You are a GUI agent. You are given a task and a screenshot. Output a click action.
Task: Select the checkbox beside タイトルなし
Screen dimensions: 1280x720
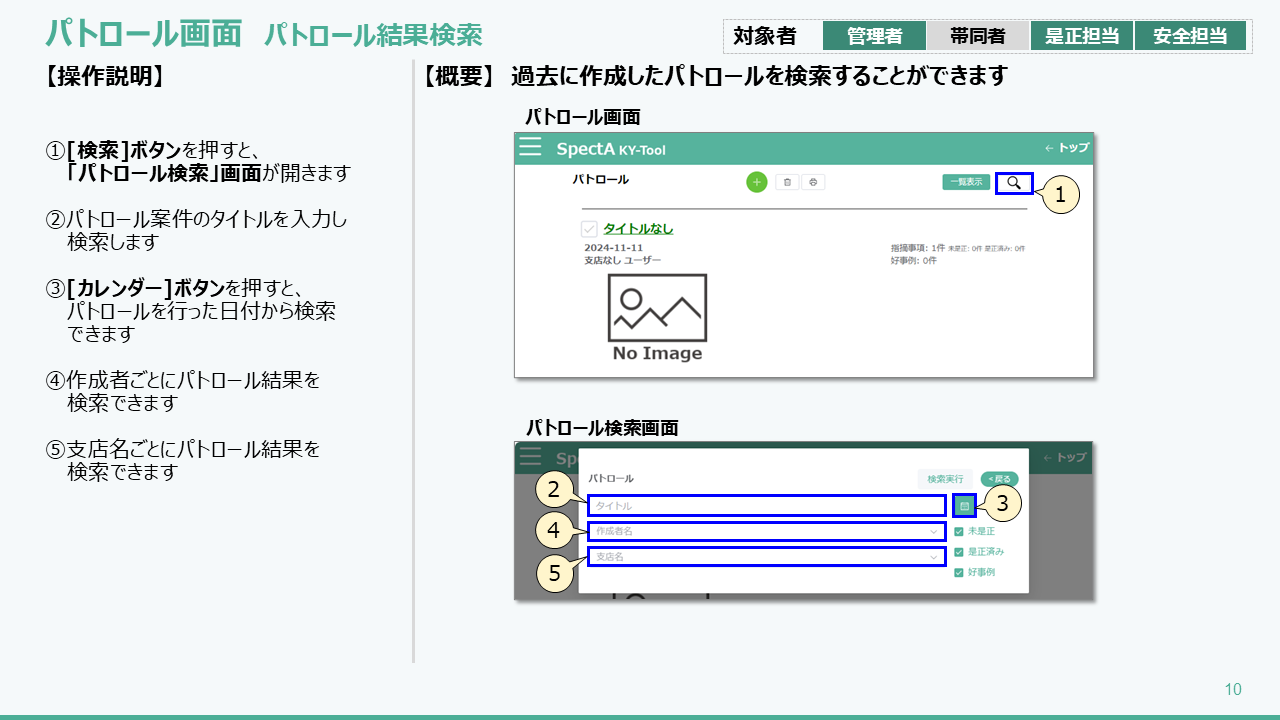(x=589, y=229)
